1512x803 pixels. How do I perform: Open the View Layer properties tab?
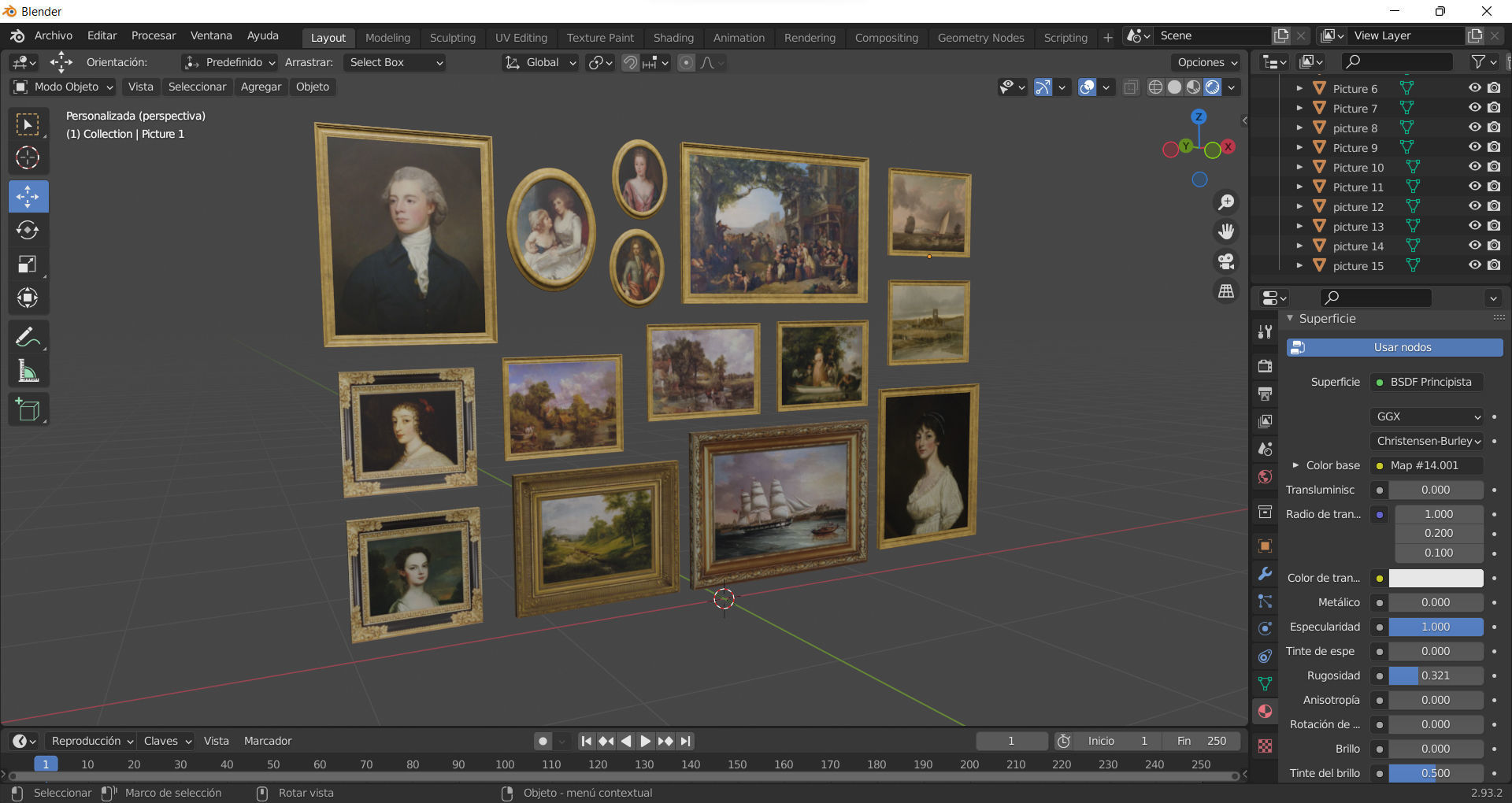pos(1265,421)
